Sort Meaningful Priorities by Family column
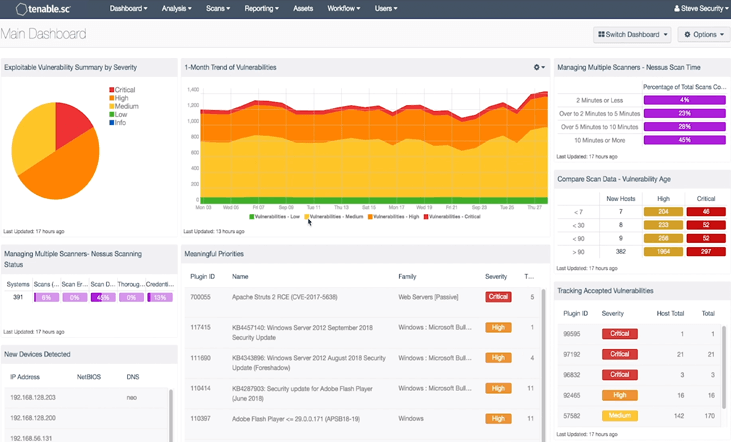The height and width of the screenshot is (442, 731). pyautogui.click(x=407, y=276)
